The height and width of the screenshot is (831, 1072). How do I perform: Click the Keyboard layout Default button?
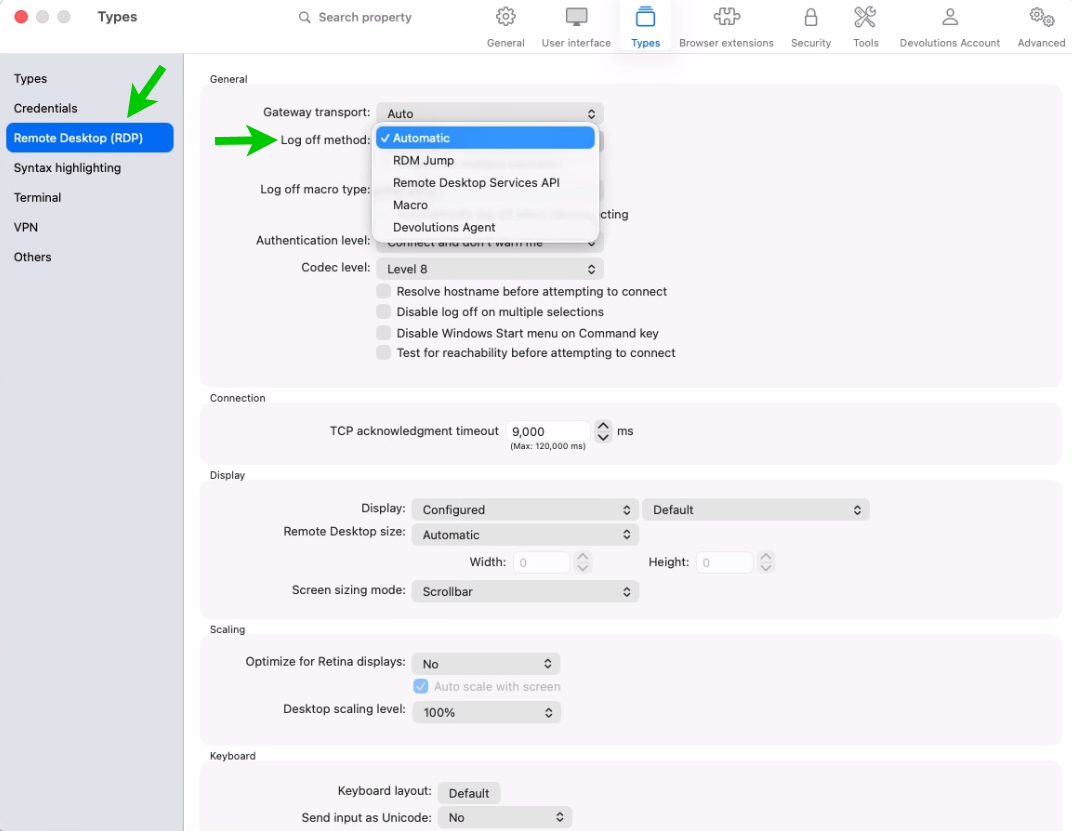pos(469,793)
